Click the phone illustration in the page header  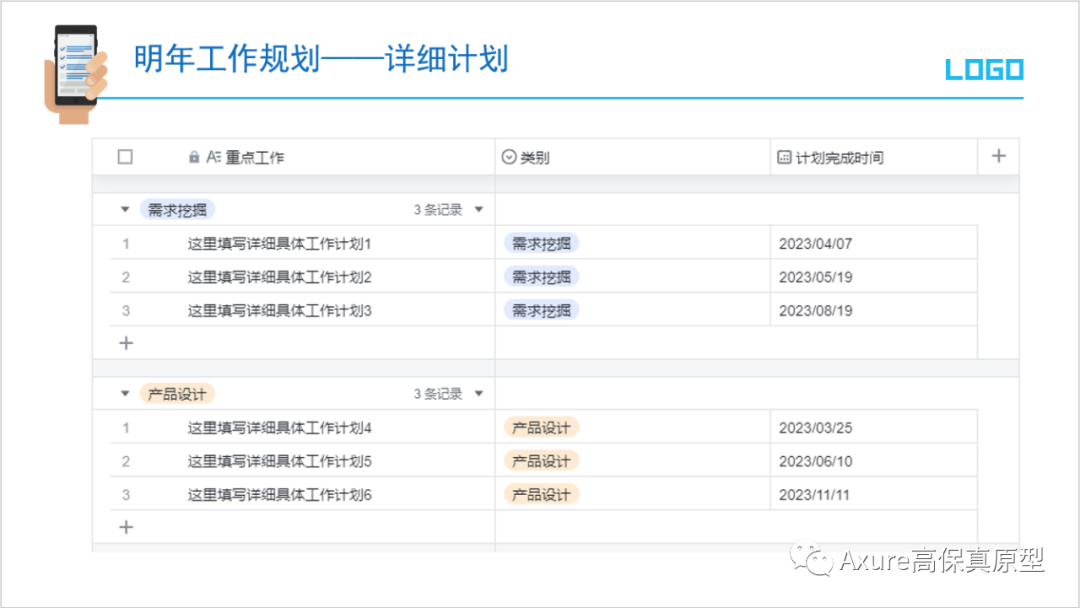click(x=75, y=65)
